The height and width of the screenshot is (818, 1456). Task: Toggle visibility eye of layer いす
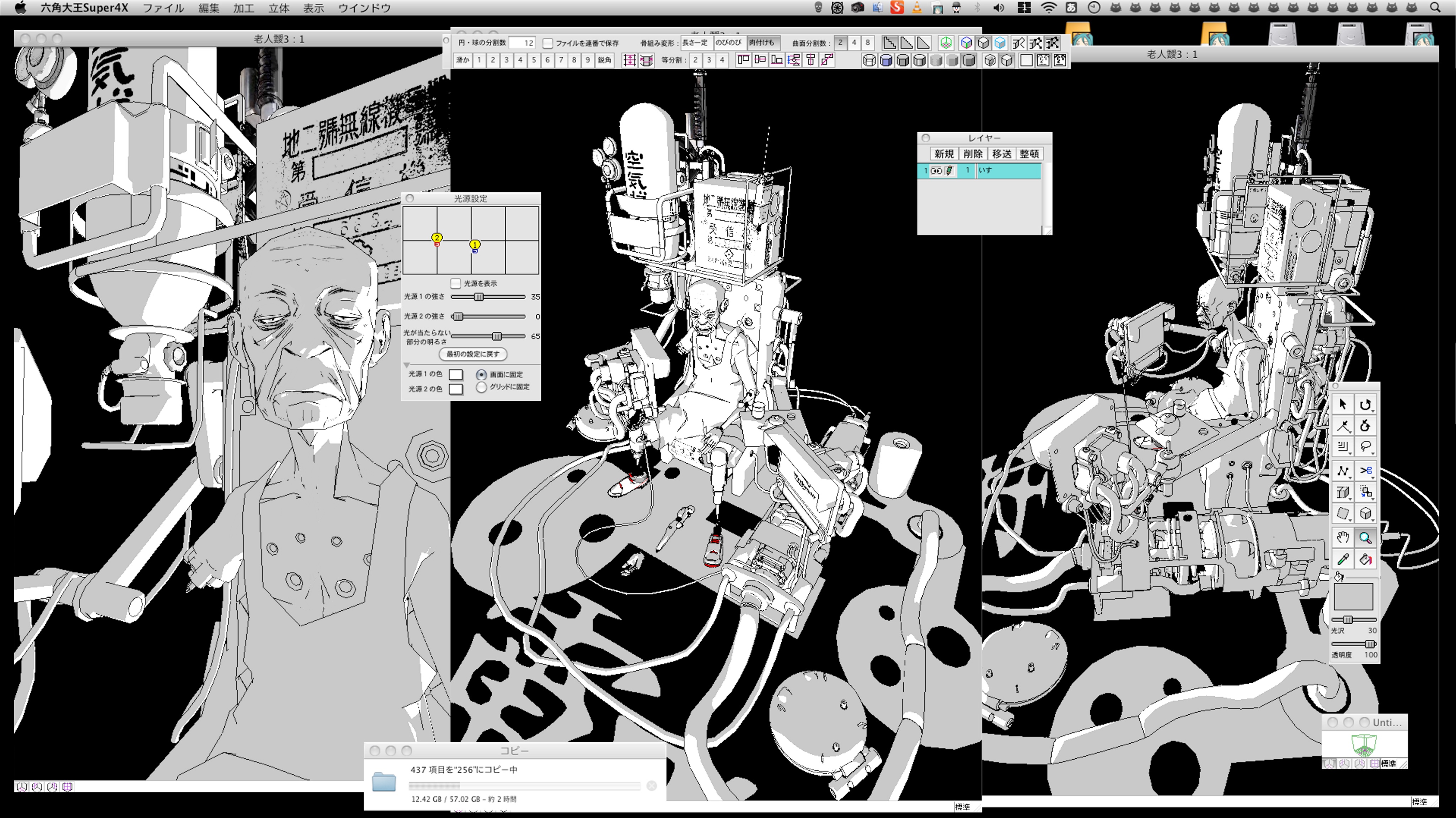(x=936, y=171)
